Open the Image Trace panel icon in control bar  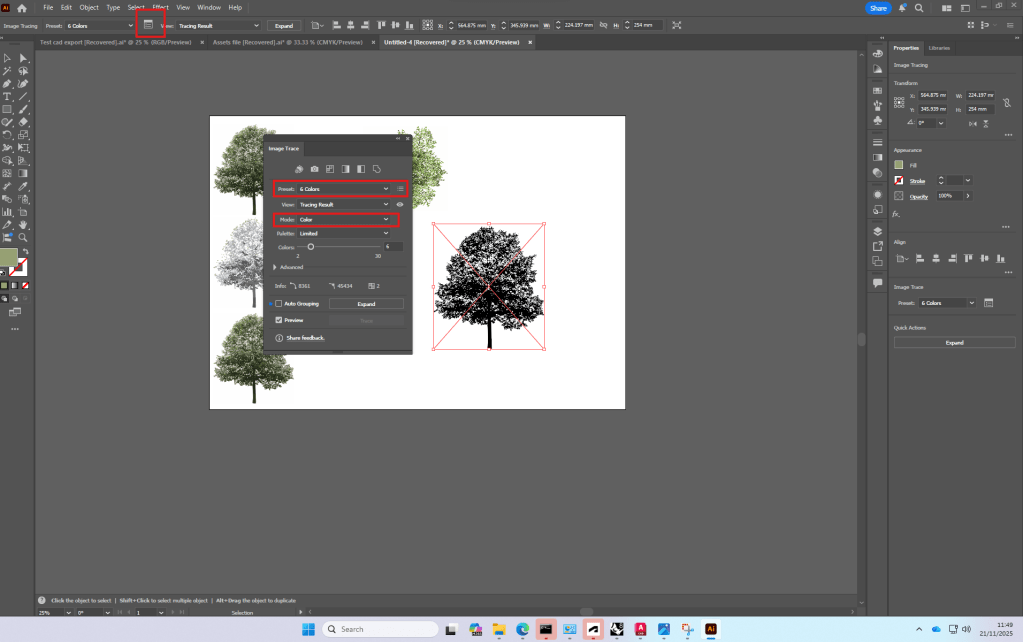(149, 24)
